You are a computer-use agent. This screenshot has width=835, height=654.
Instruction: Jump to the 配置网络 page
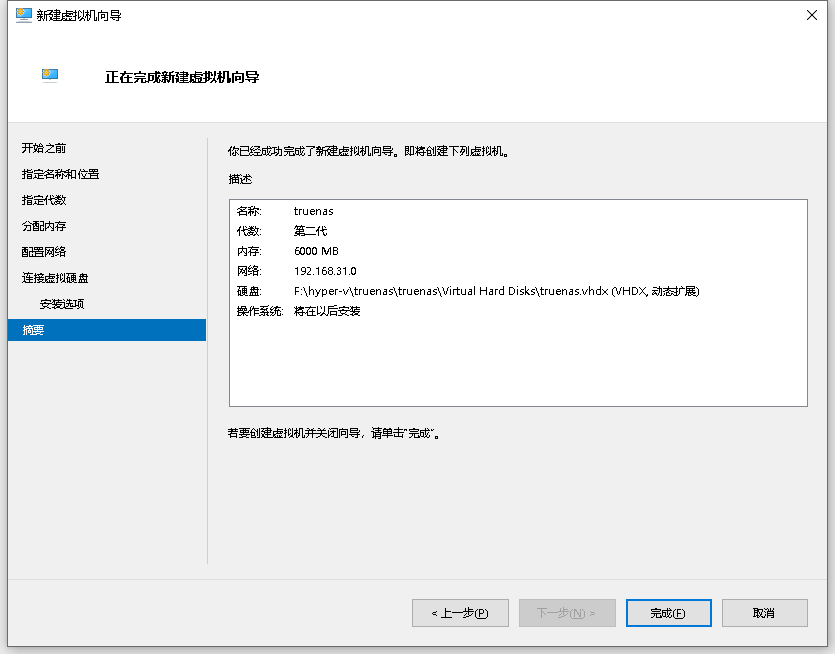tap(44, 252)
